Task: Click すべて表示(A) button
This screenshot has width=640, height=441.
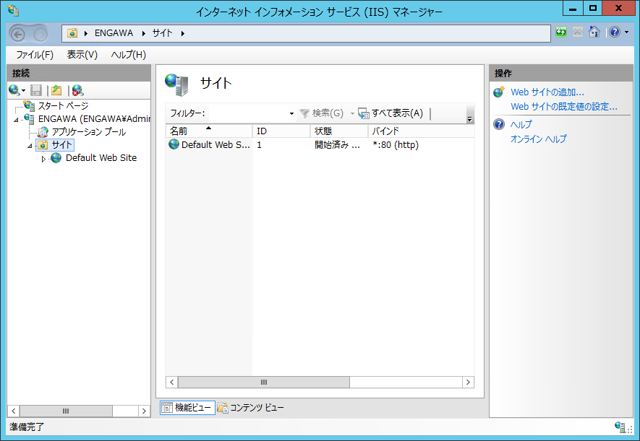Action: tap(391, 113)
